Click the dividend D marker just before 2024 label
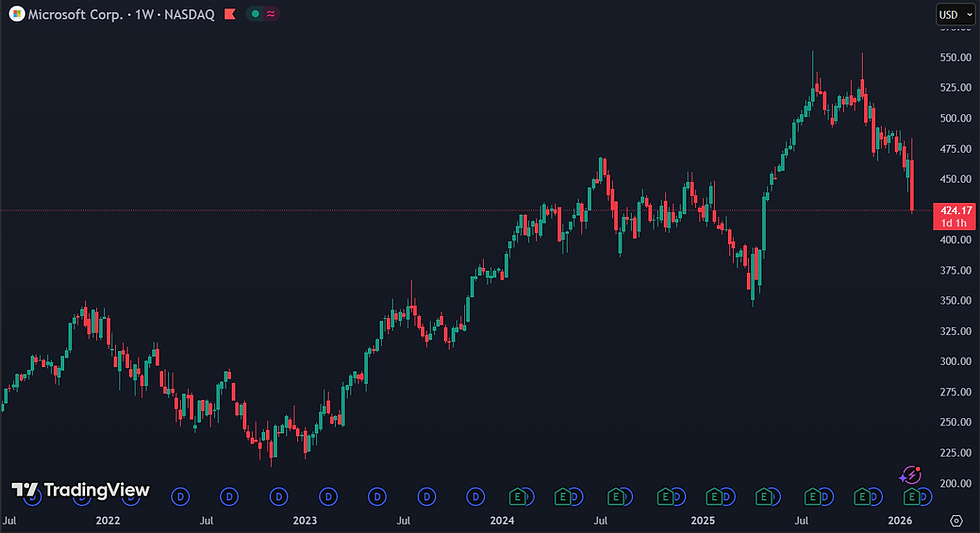 tap(476, 497)
